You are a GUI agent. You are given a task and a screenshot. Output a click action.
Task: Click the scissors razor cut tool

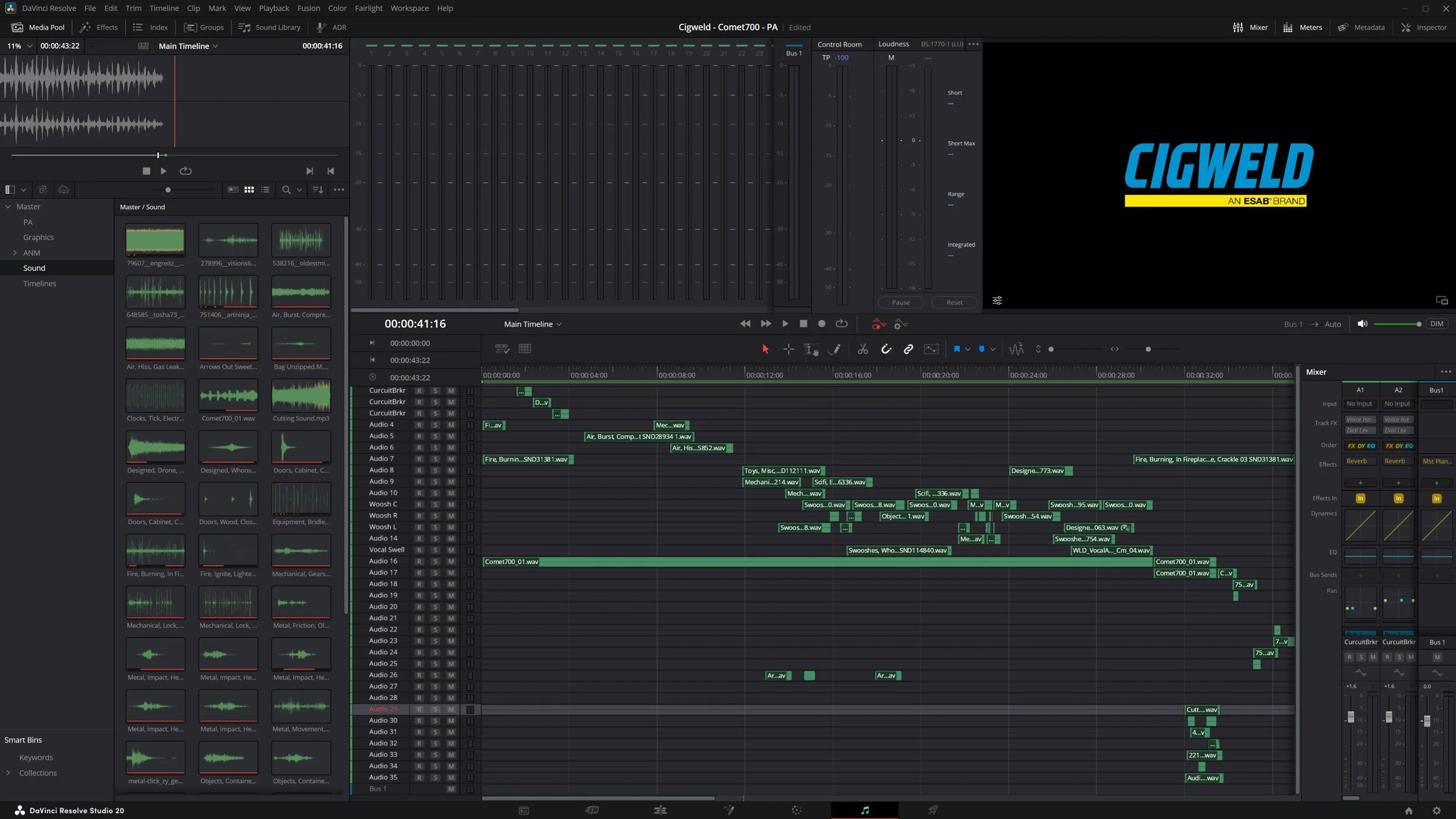point(863,349)
